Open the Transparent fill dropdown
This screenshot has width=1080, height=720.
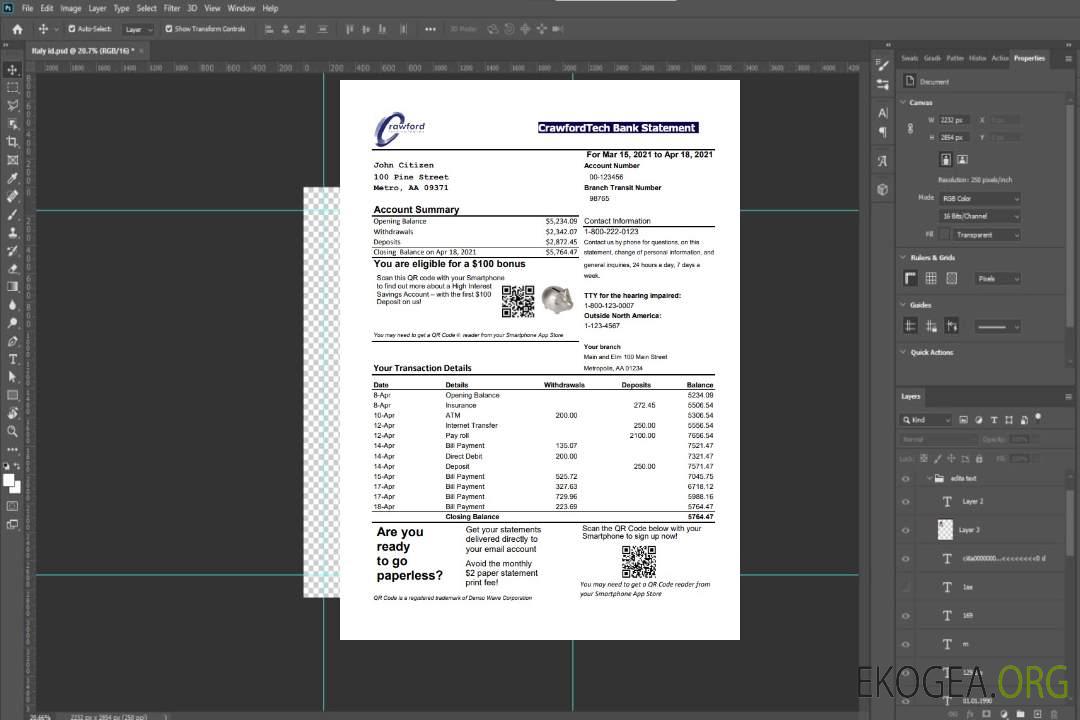(x=986, y=235)
